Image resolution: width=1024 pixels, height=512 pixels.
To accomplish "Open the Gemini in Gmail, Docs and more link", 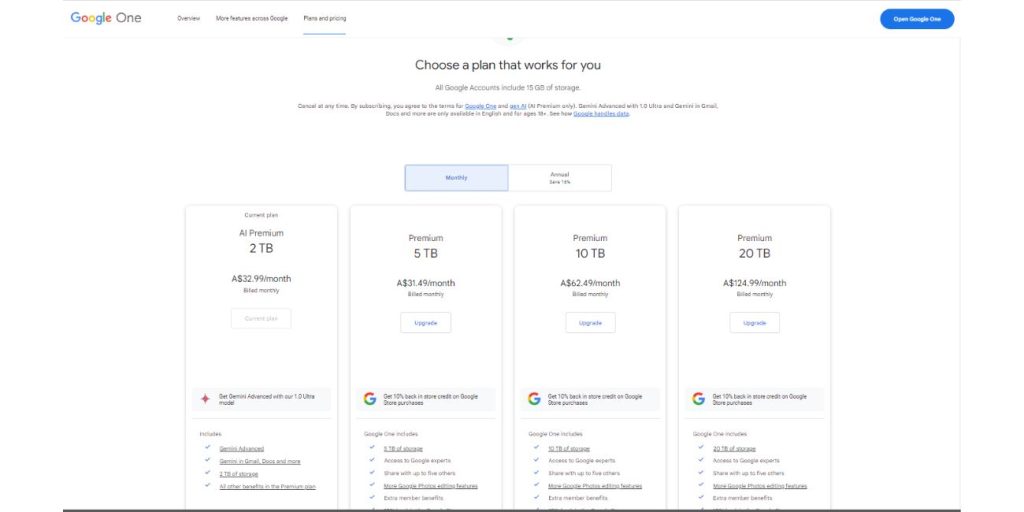I will click(260, 461).
